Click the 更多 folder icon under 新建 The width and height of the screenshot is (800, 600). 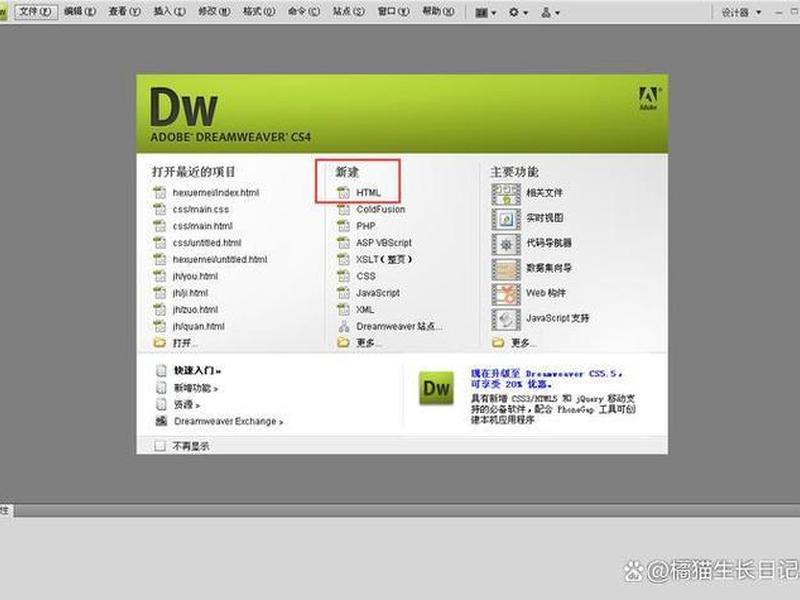(343, 342)
